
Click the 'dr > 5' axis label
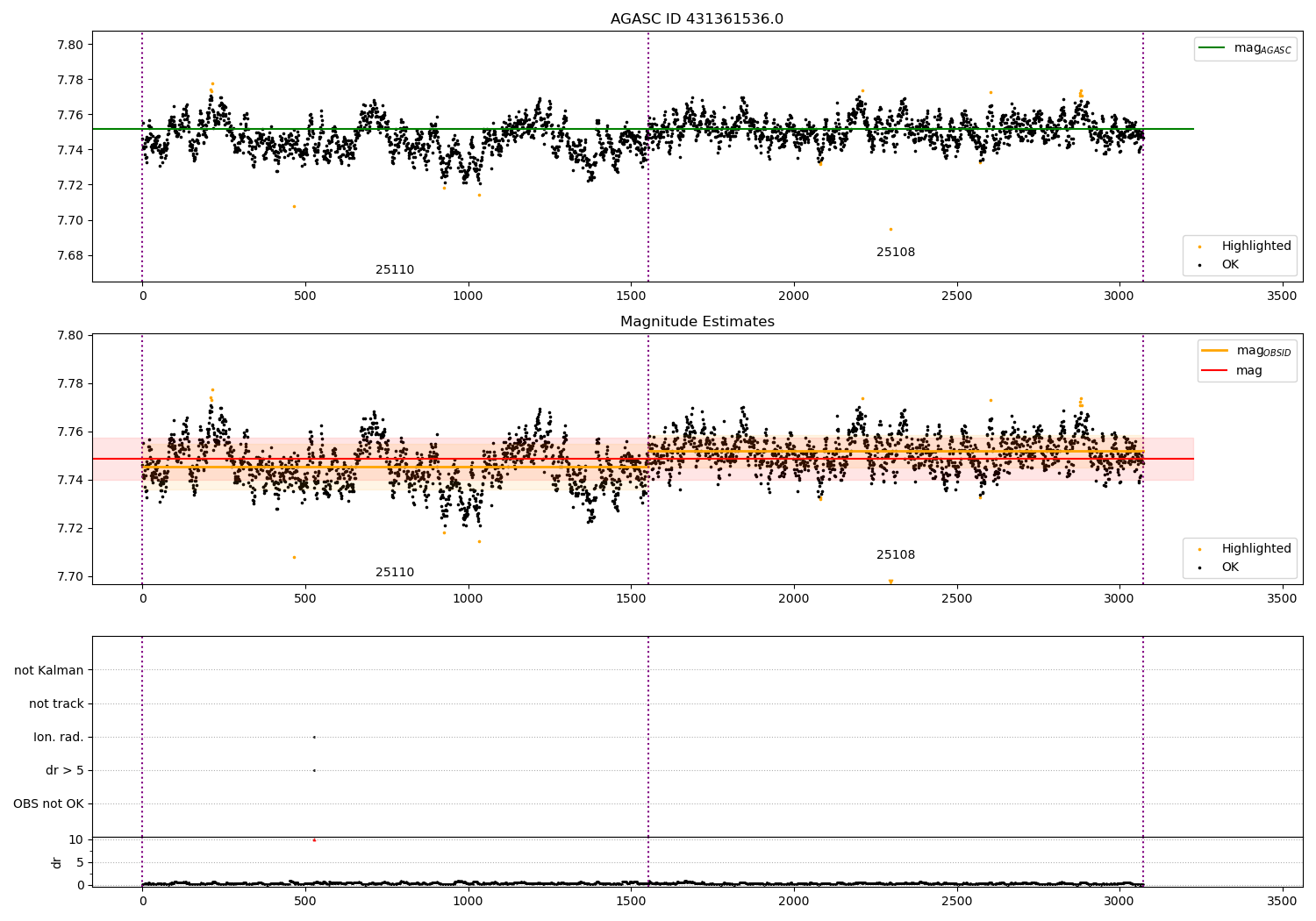coord(65,771)
